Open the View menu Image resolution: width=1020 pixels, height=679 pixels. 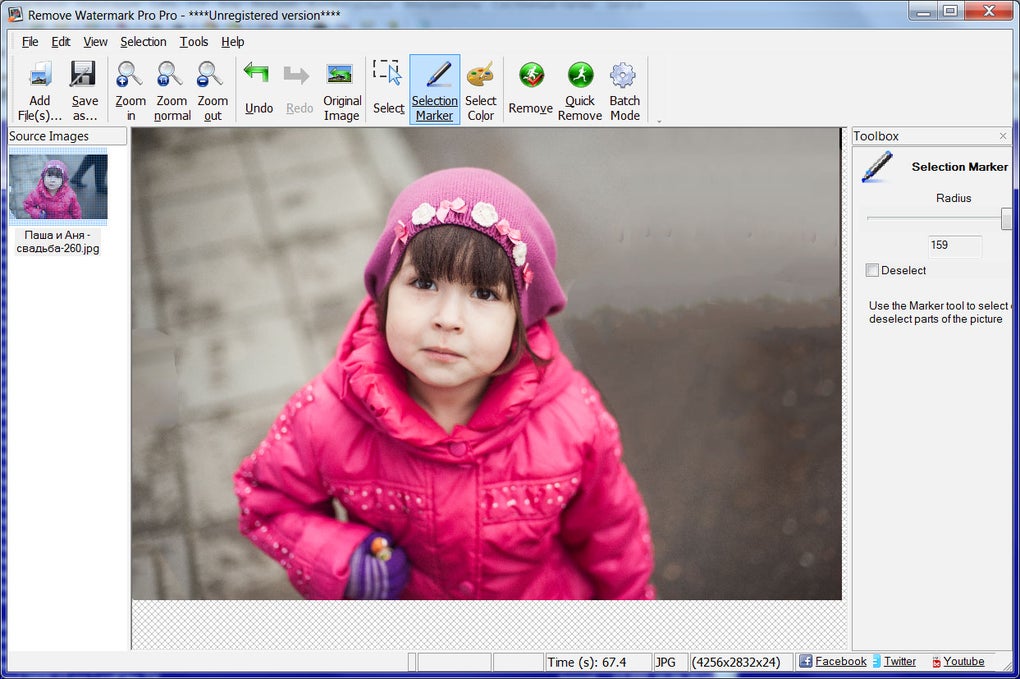(95, 42)
